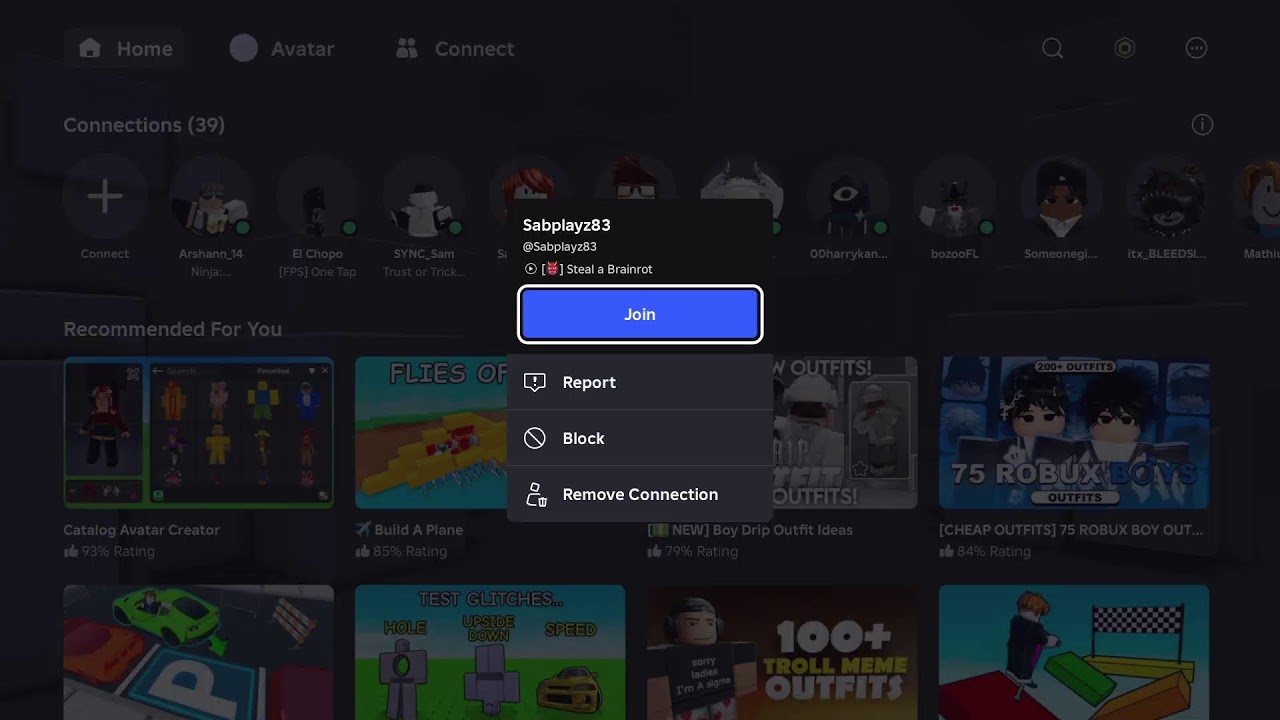This screenshot has height=720, width=1280.
Task: Go to the Connect tab
Action: pyautogui.click(x=455, y=48)
